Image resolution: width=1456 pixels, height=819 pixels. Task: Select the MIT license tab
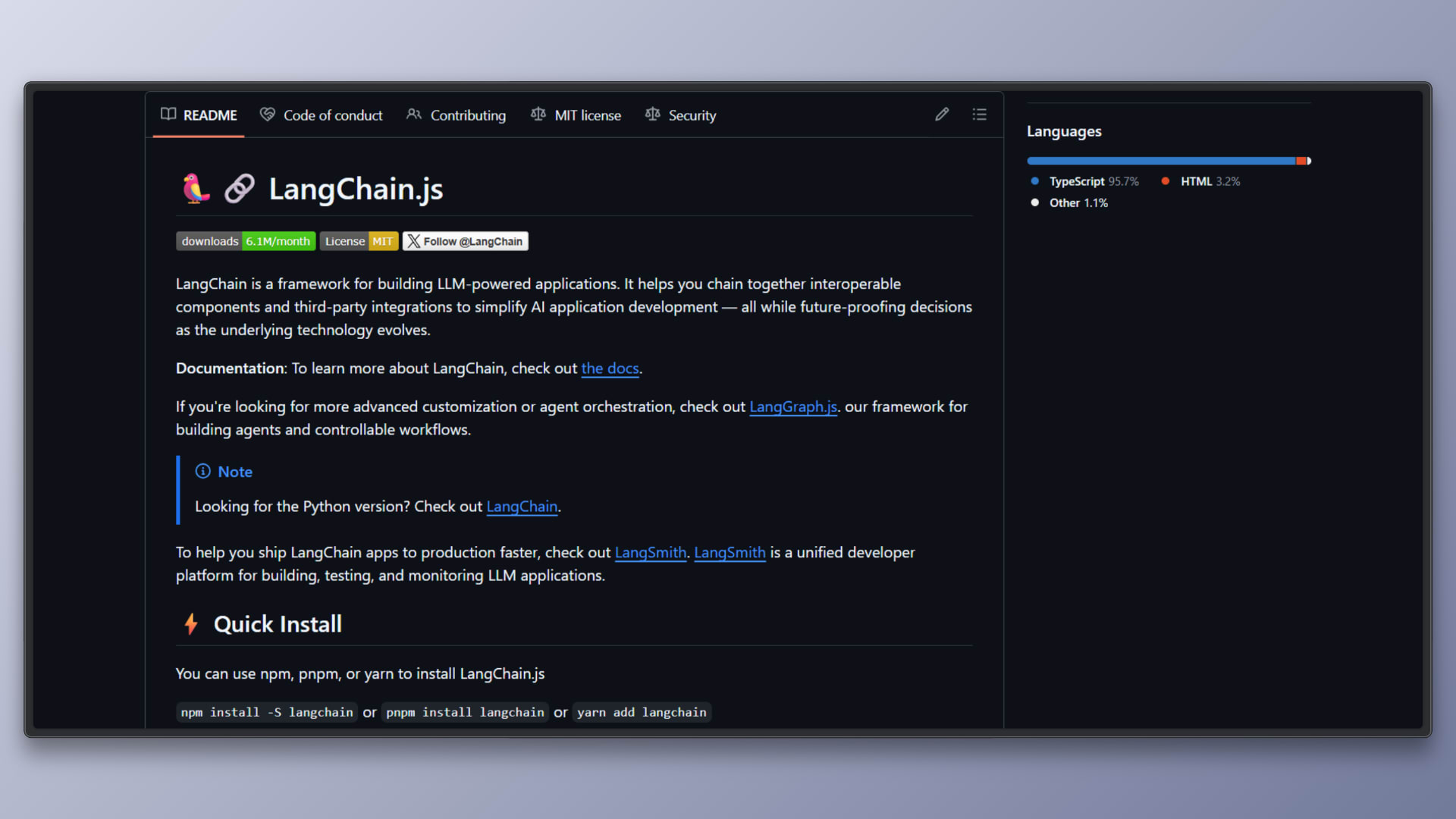(588, 115)
